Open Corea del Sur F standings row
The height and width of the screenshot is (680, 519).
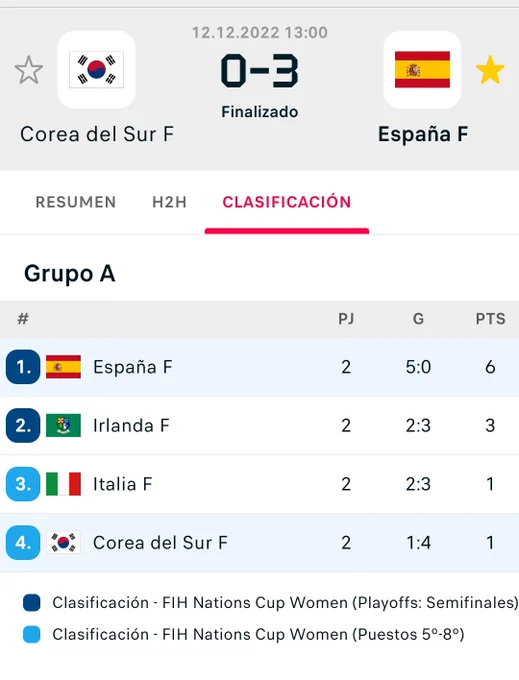259,543
